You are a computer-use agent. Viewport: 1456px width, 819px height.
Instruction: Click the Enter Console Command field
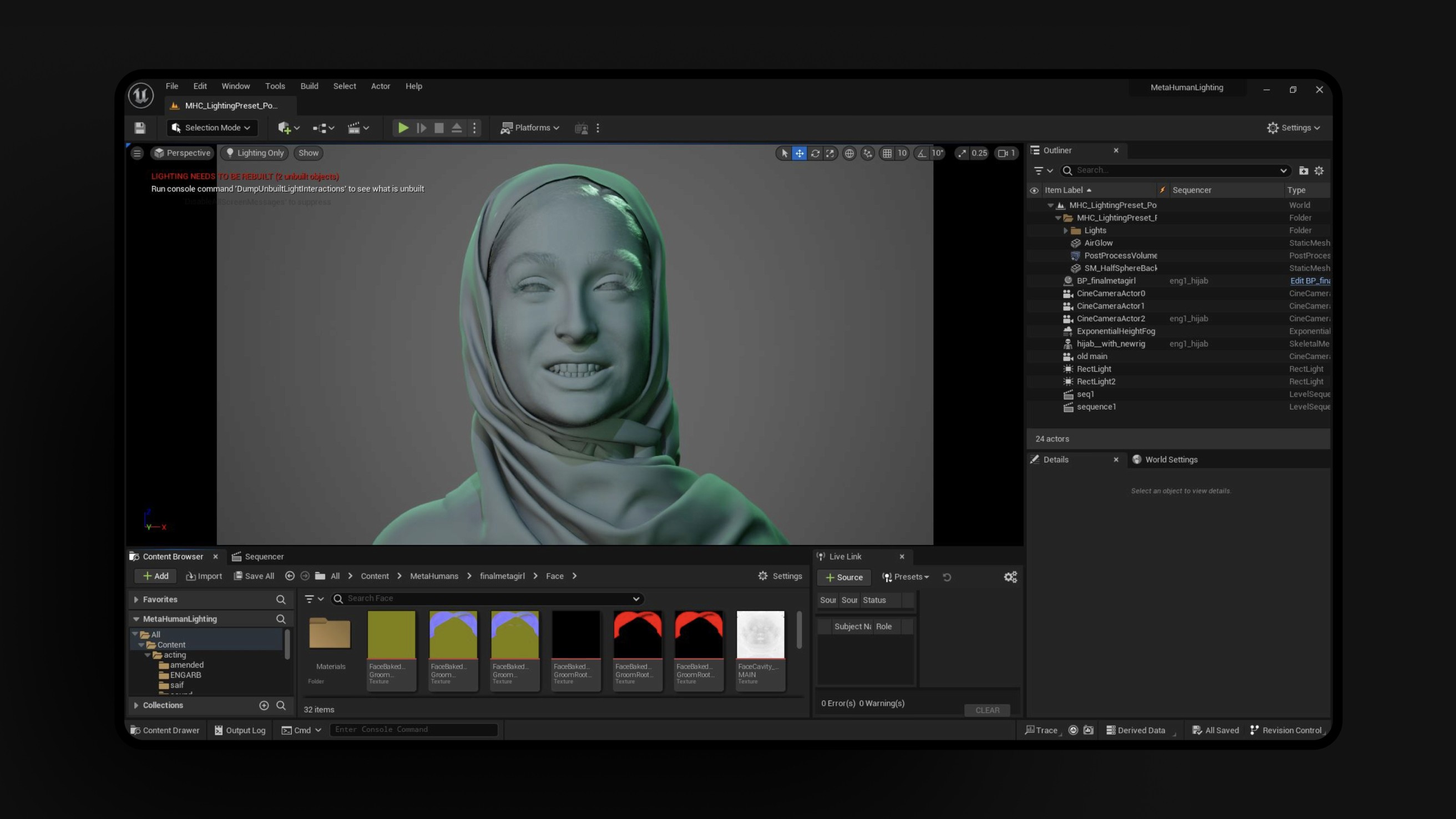coord(413,730)
